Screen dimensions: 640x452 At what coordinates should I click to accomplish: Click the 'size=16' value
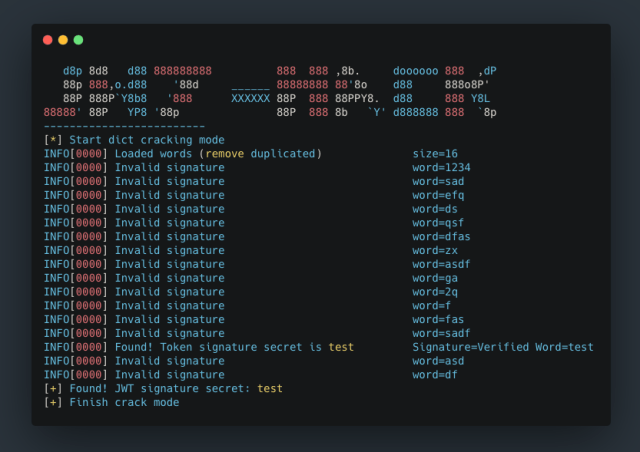436,154
